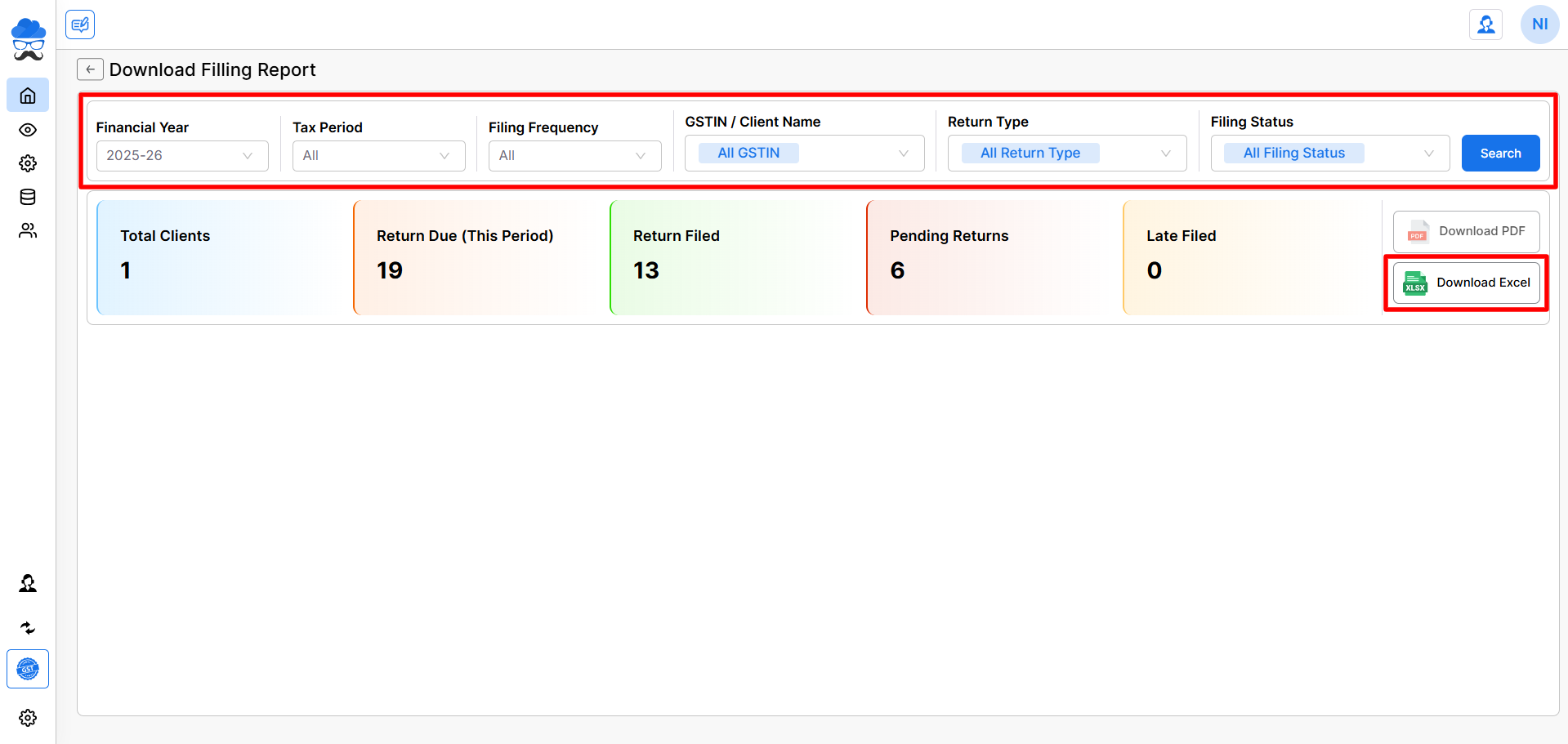
Task: Click the GST globe icon in sidebar
Action: tap(28, 669)
